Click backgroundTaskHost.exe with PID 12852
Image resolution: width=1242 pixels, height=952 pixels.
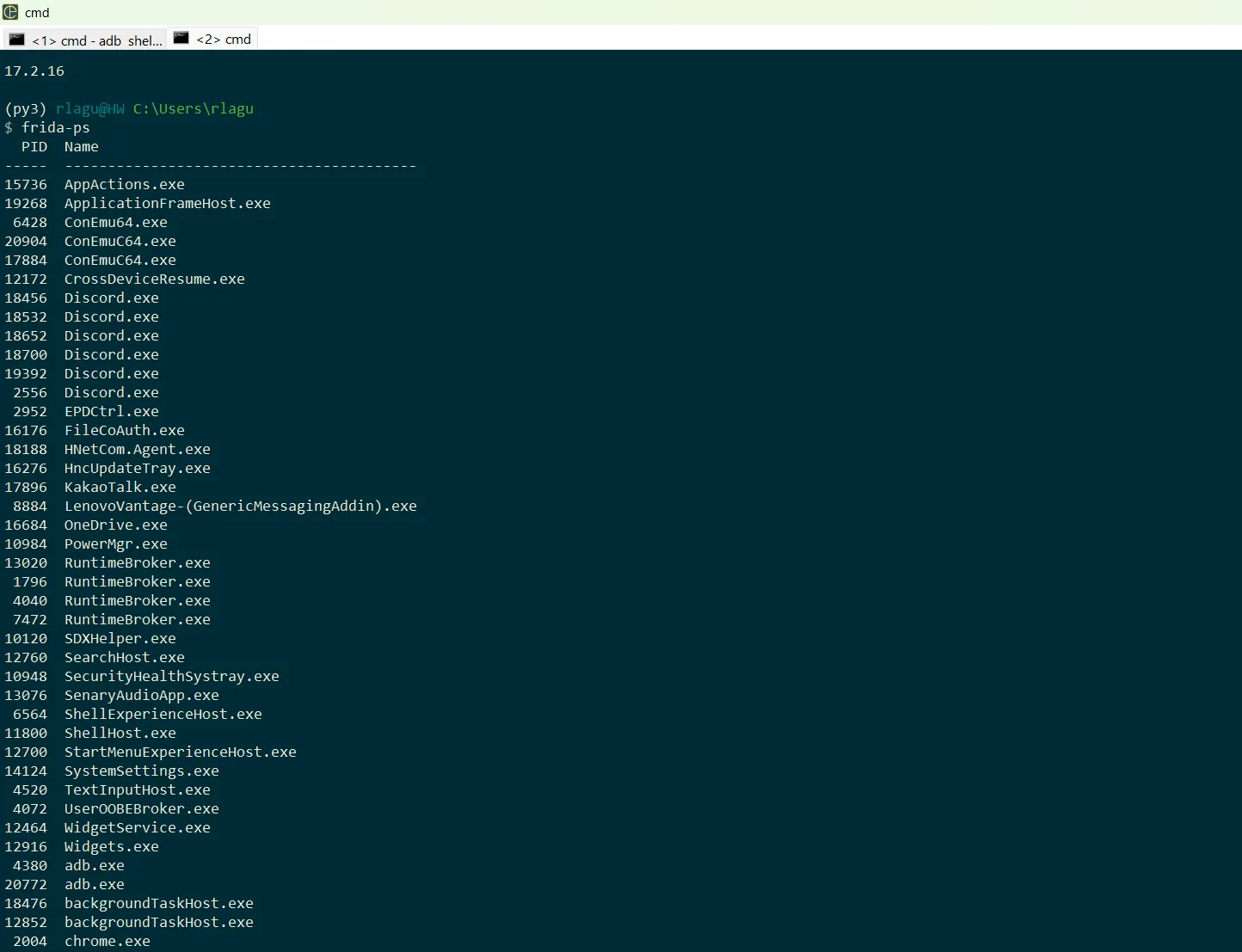159,922
